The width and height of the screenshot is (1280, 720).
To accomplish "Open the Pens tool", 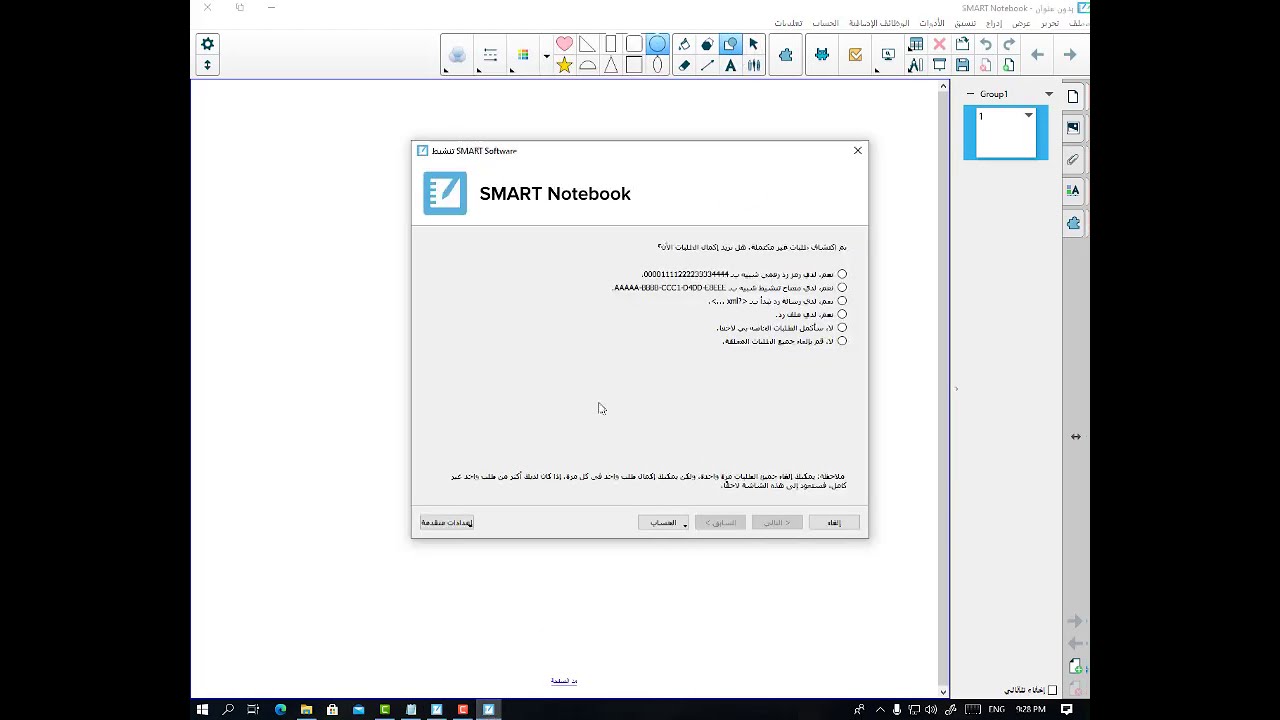I will [753, 65].
